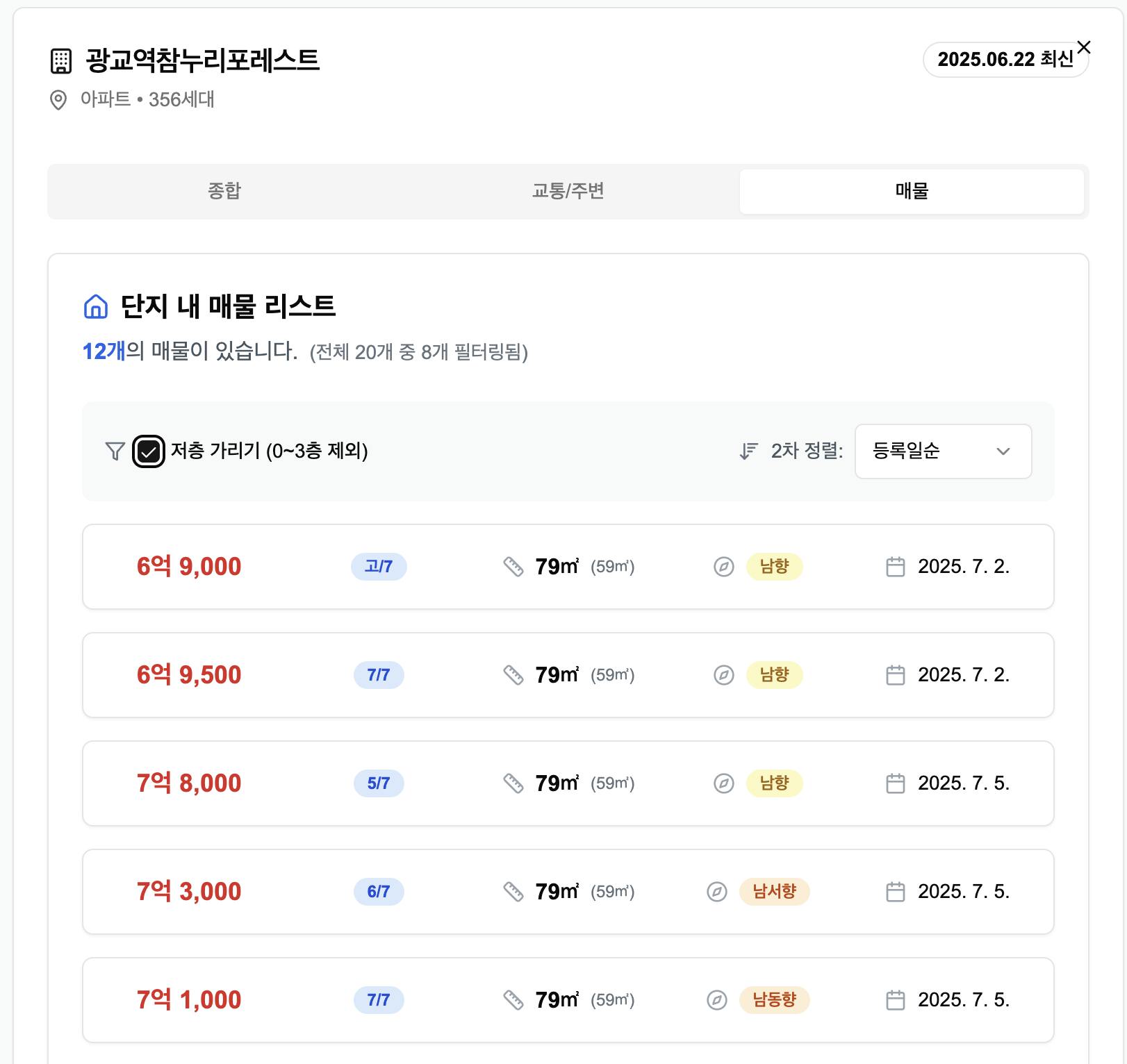Click the 광교역참누리포레스트 title
Image resolution: width=1127 pixels, height=1064 pixels.
pos(203,60)
